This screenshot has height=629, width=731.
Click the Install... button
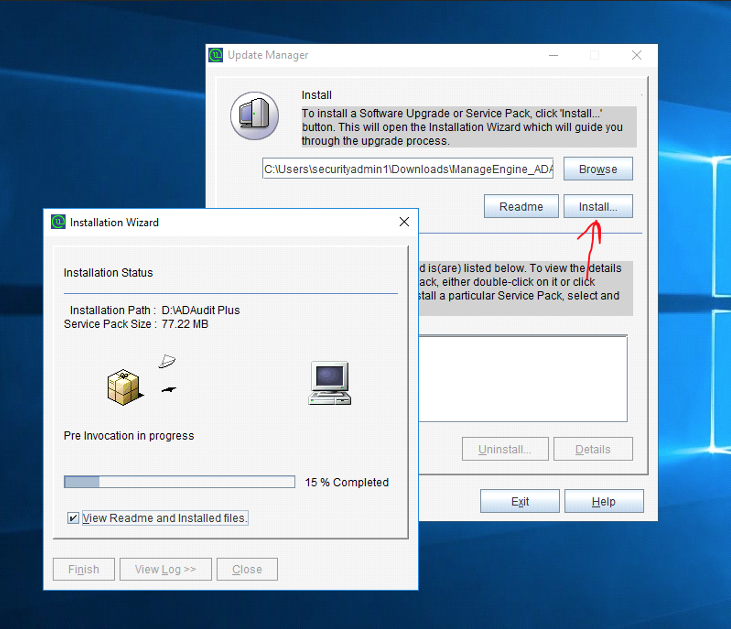click(x=598, y=206)
